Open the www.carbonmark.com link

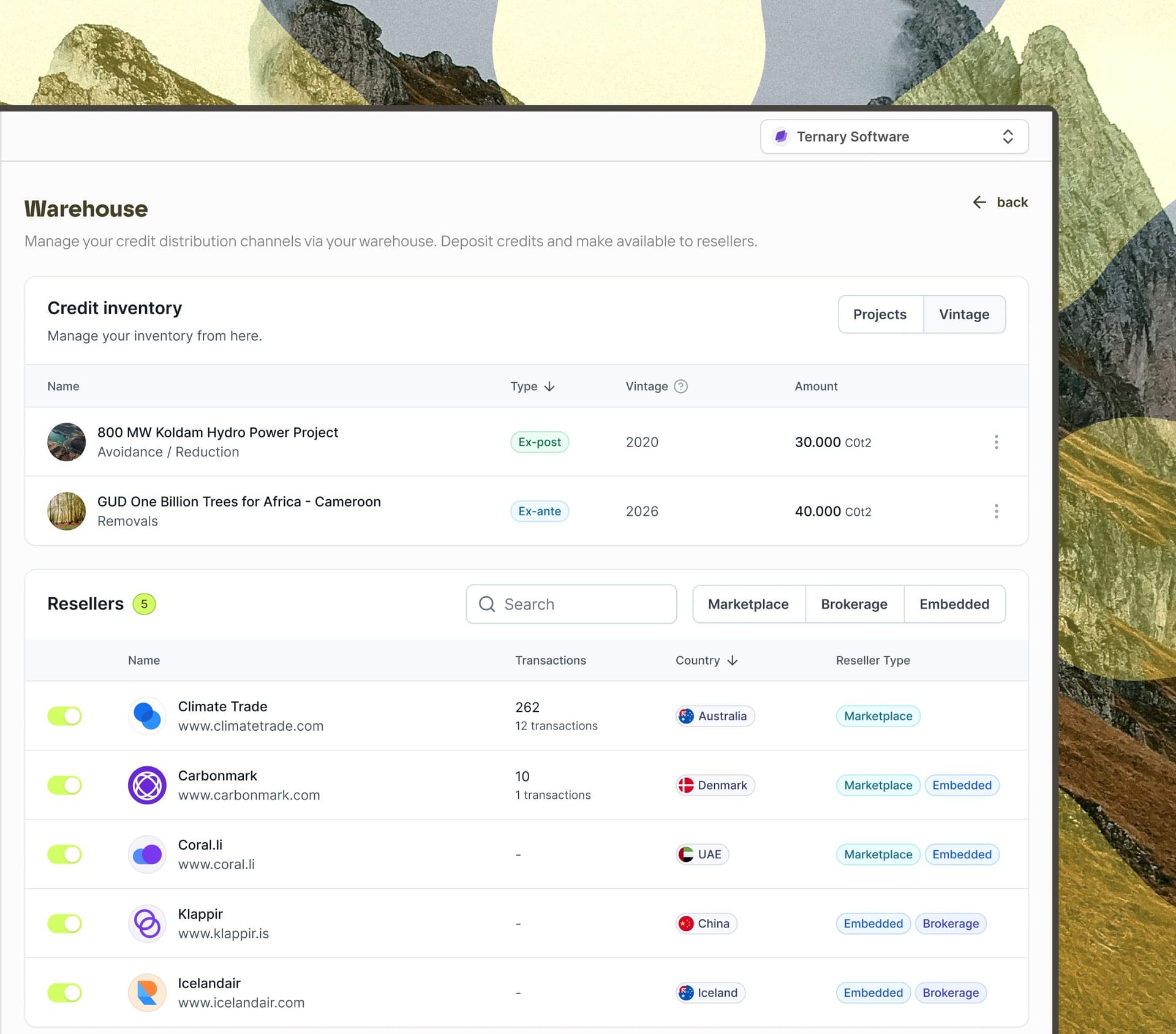coord(249,794)
